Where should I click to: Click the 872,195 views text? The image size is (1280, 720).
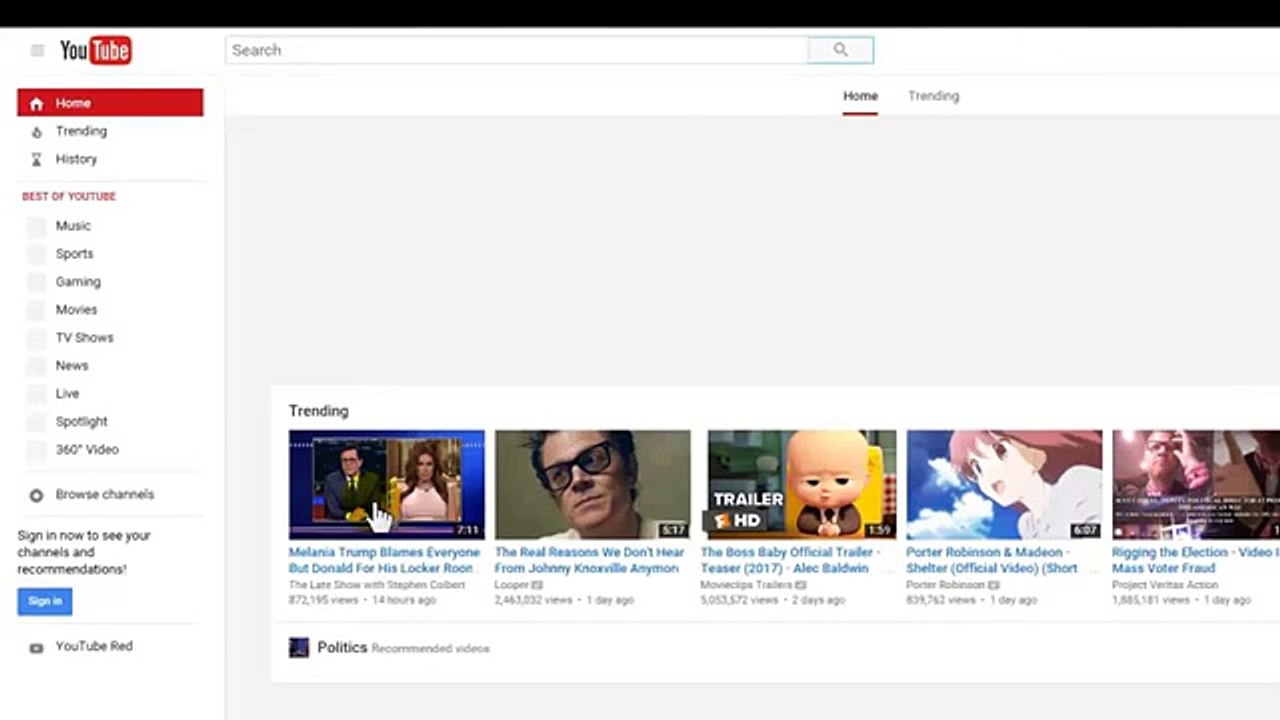(x=325, y=601)
